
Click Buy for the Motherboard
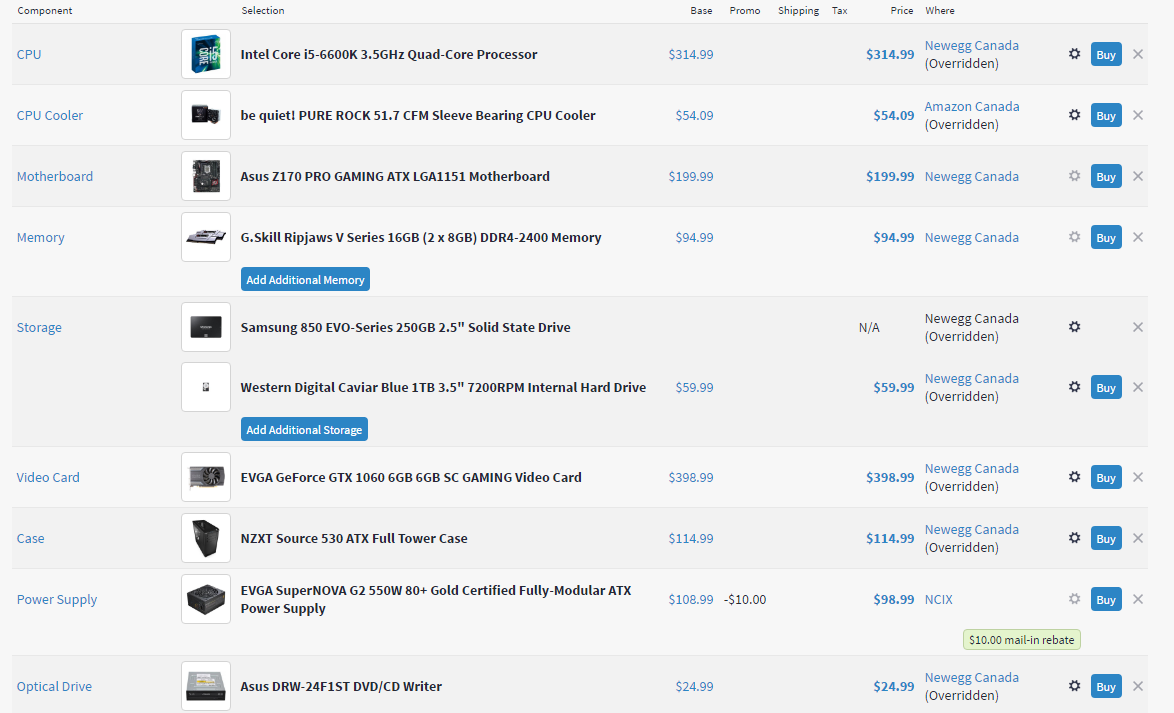pos(1106,176)
